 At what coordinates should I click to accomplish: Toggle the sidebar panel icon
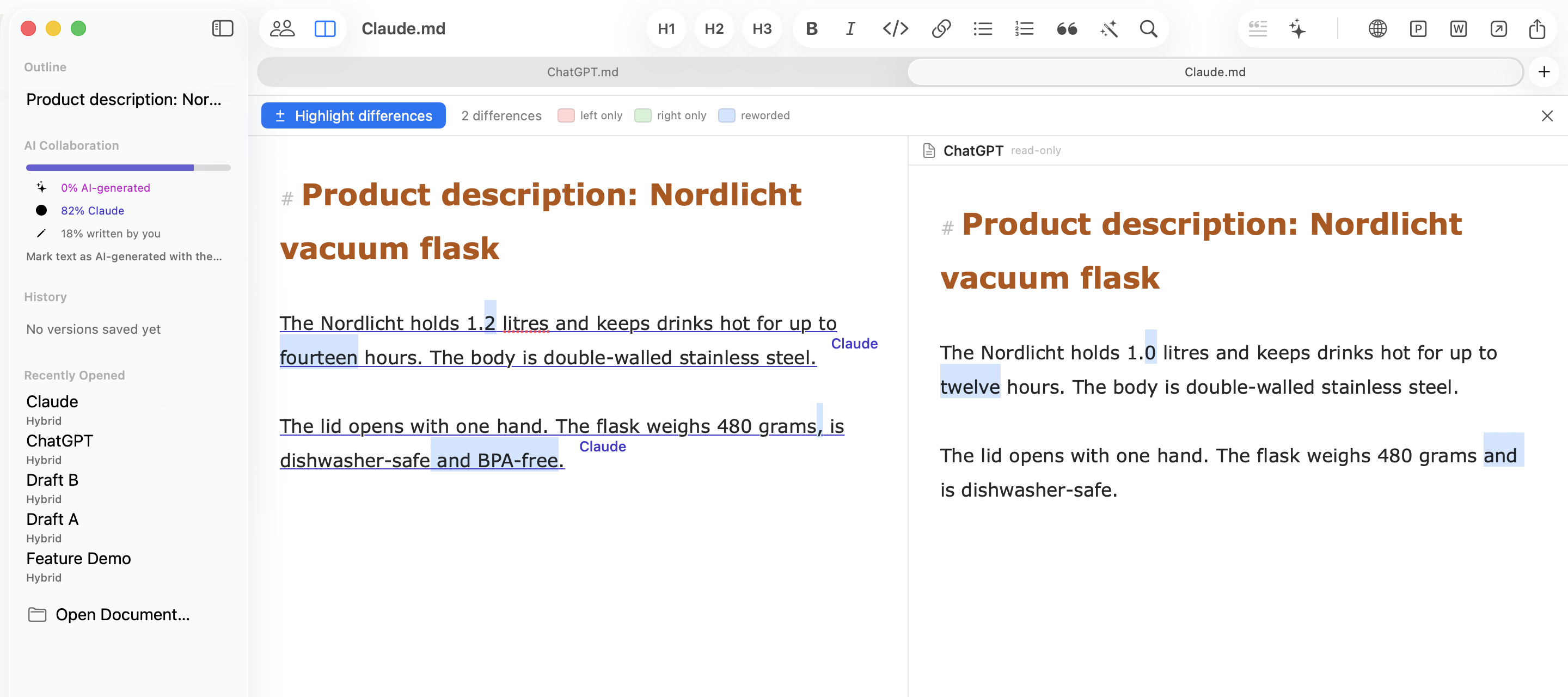point(222,29)
